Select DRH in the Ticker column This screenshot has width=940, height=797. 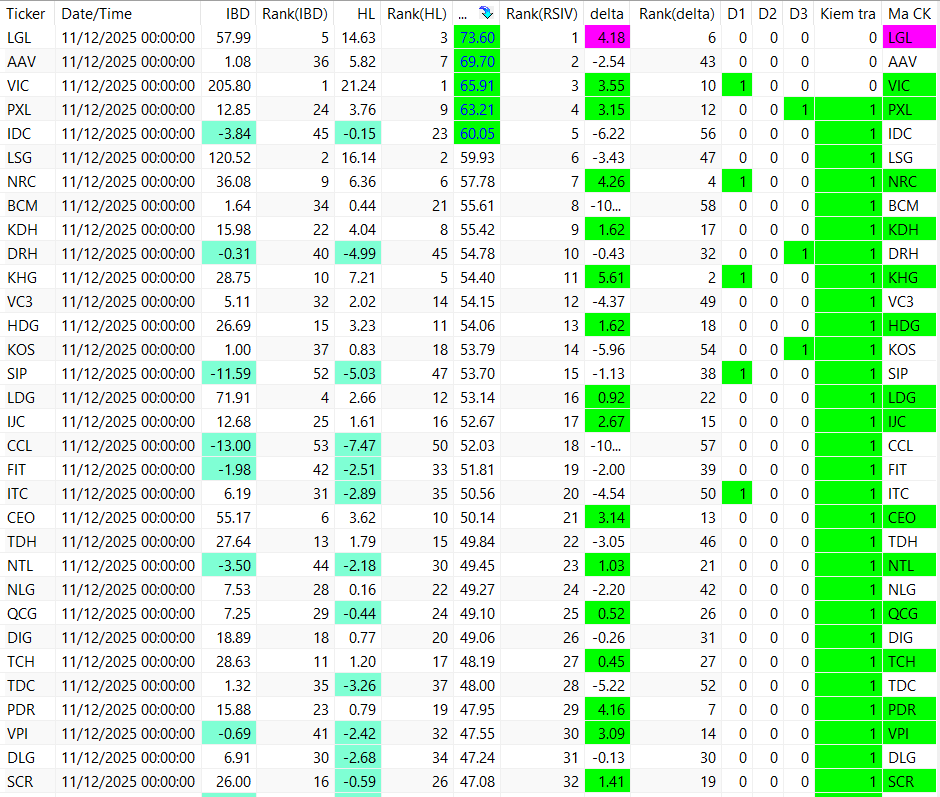[22, 254]
